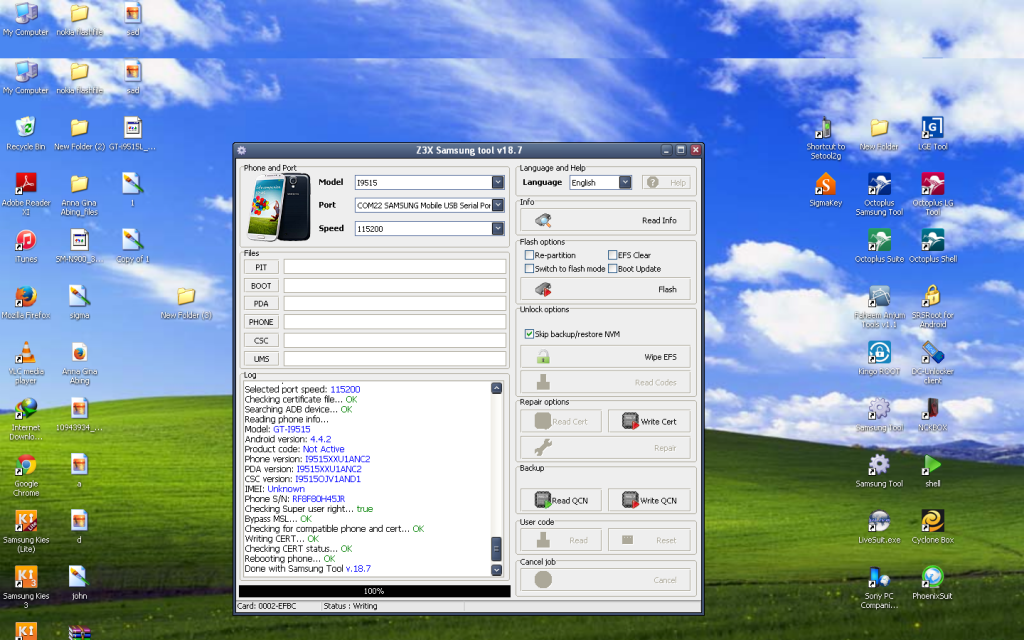Enable the EFS Clear checkbox

tap(612, 255)
